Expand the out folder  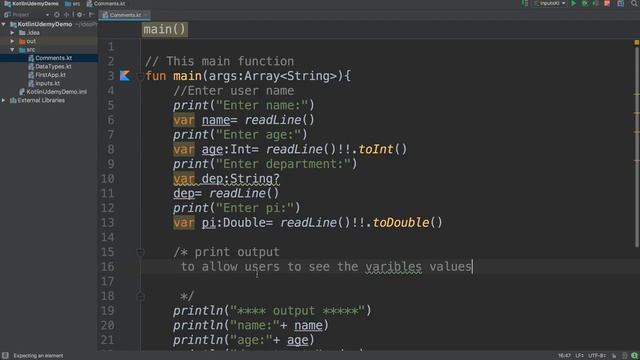[12, 41]
